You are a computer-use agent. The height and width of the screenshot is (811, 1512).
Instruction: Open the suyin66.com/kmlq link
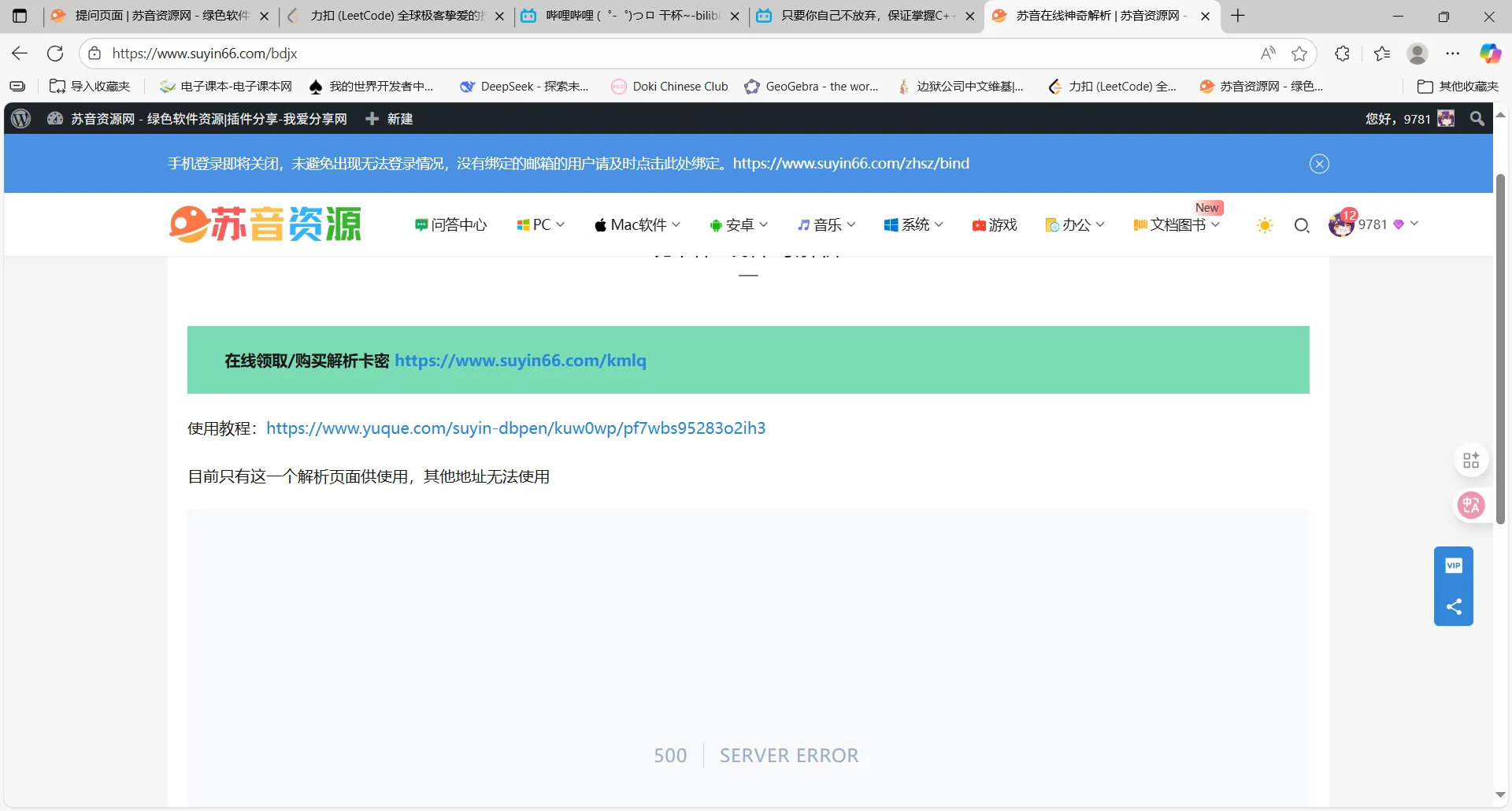click(520, 361)
